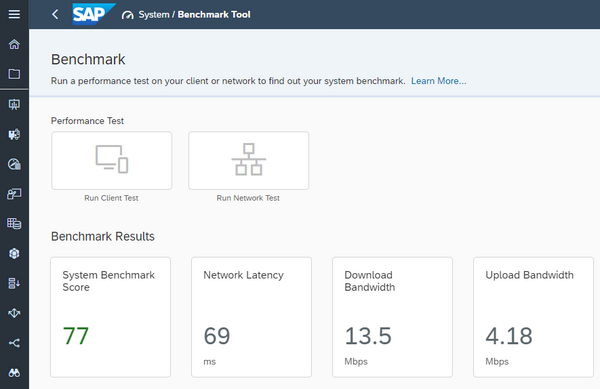
Task: Open the Connections share icon in sidebar
Action: (x=14, y=343)
